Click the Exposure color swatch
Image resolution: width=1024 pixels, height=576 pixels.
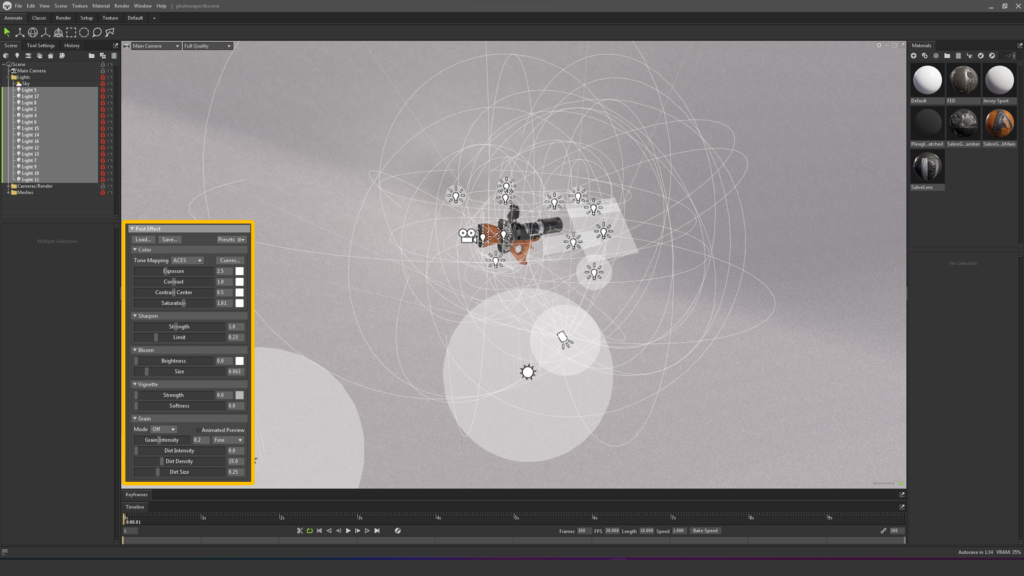point(240,271)
